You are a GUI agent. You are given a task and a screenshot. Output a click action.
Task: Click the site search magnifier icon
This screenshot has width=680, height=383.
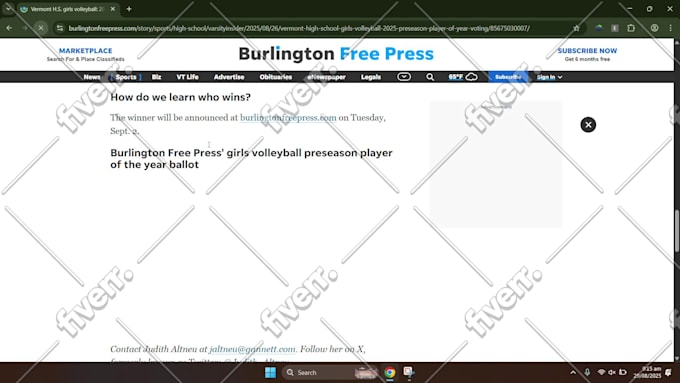430,77
